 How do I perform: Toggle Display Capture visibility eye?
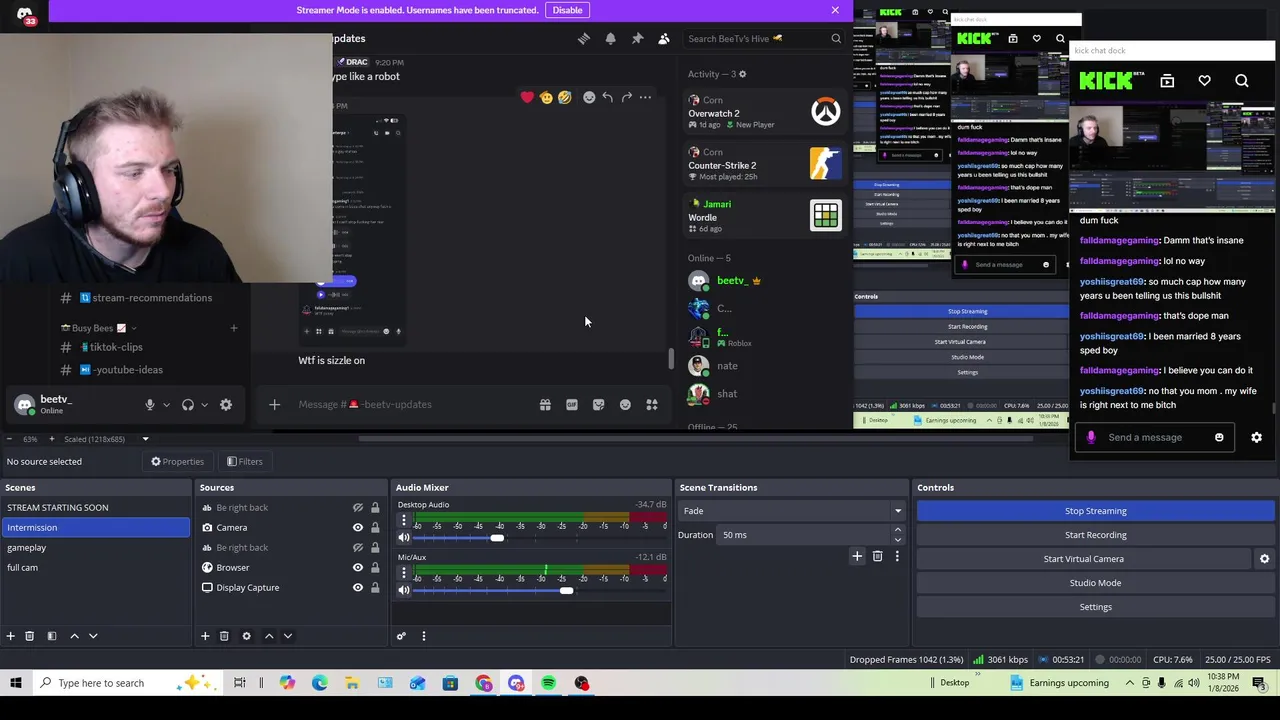click(357, 587)
